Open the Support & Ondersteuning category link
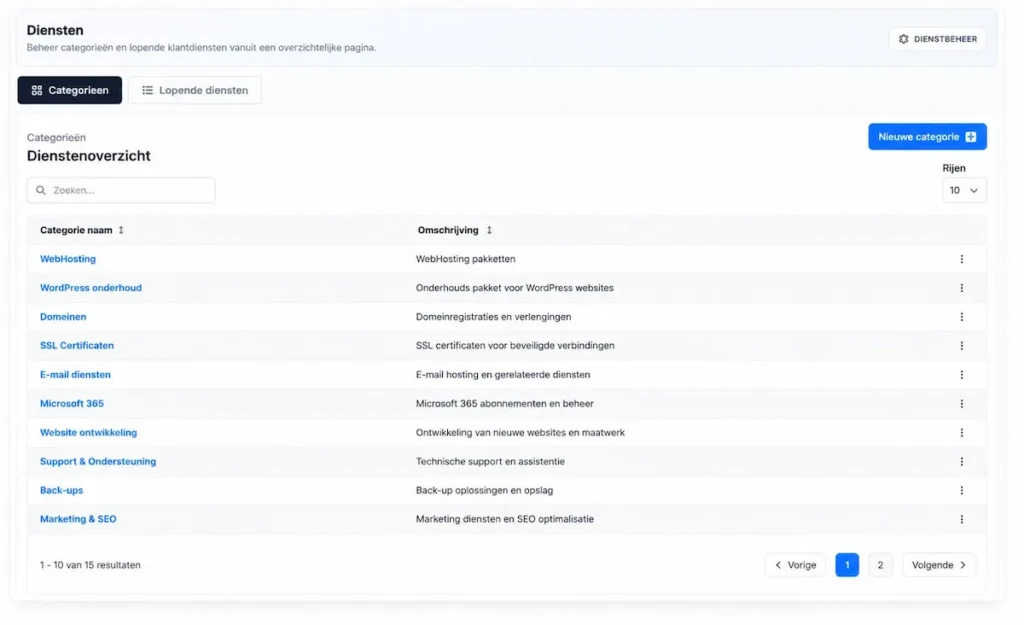Viewport: 1024px width, 625px height. 98,462
